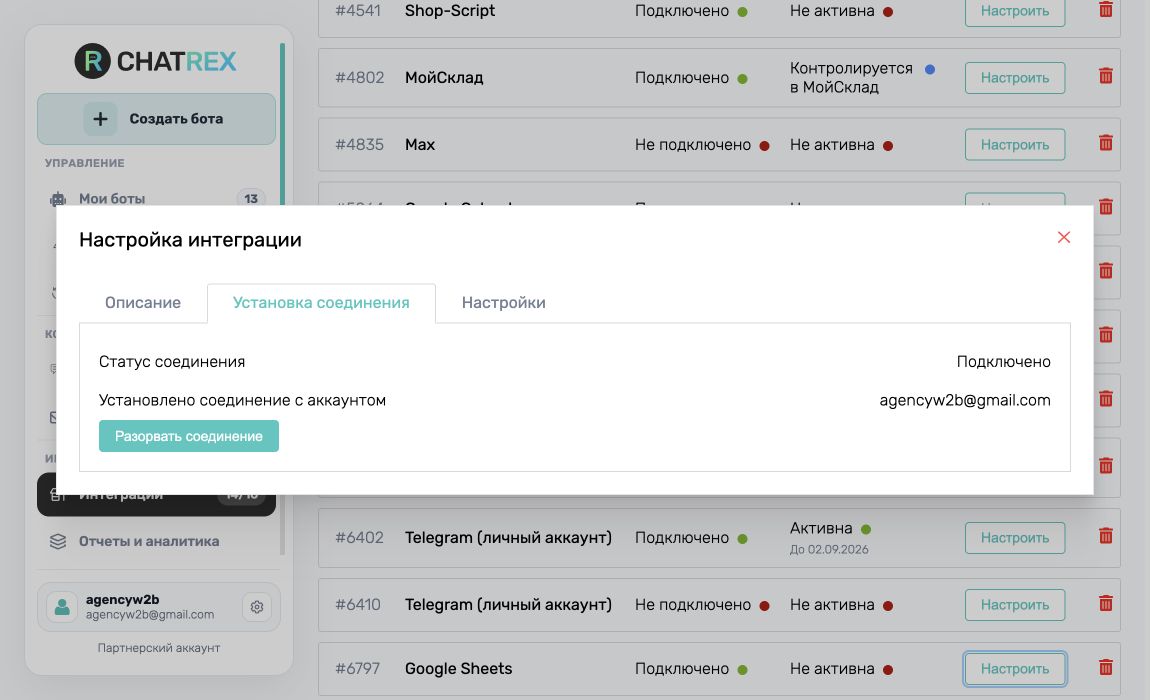The width and height of the screenshot is (1150, 700).
Task: Delete the Shop-Script integration
Action: coord(1105,10)
